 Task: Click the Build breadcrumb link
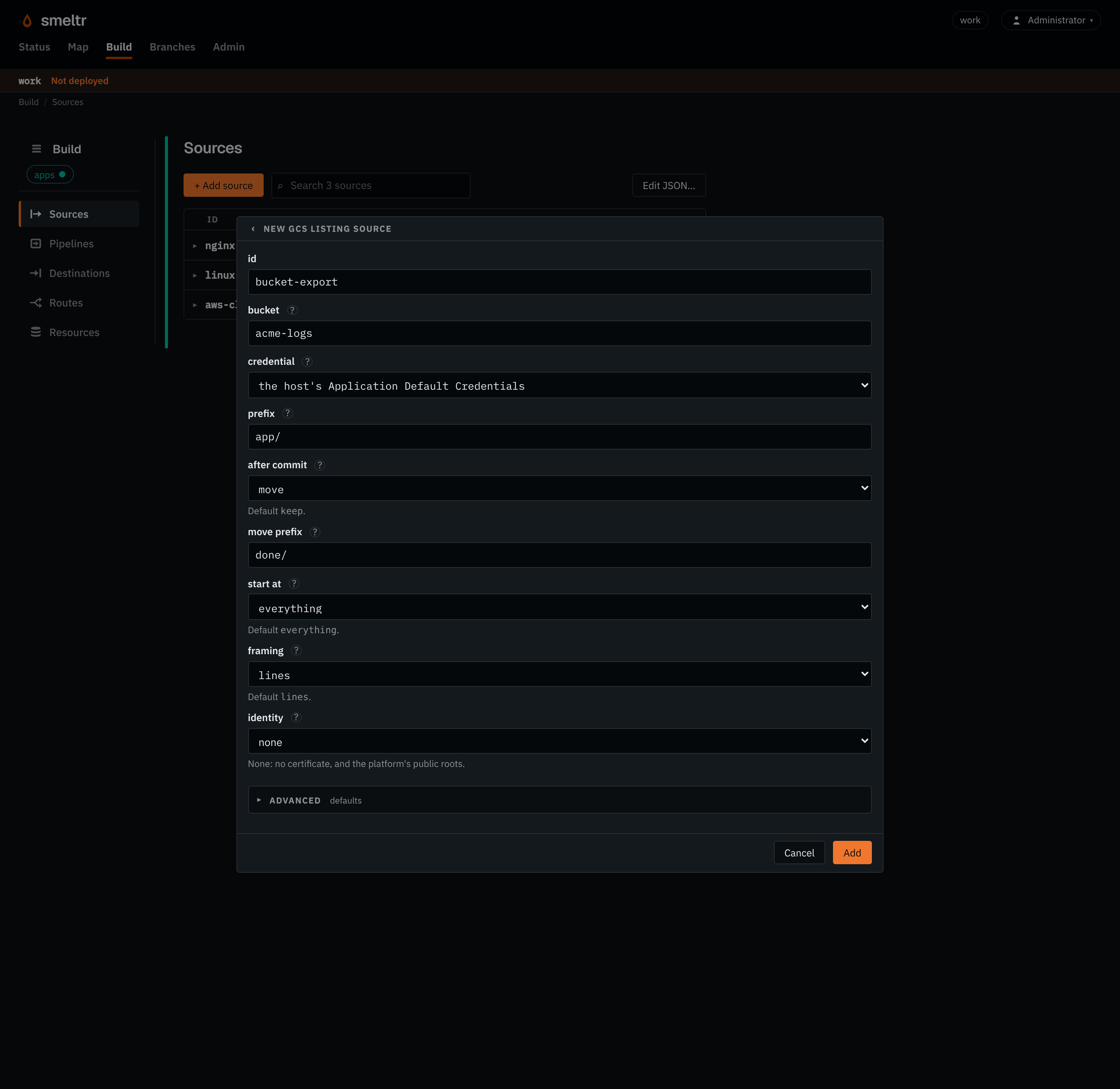click(29, 102)
